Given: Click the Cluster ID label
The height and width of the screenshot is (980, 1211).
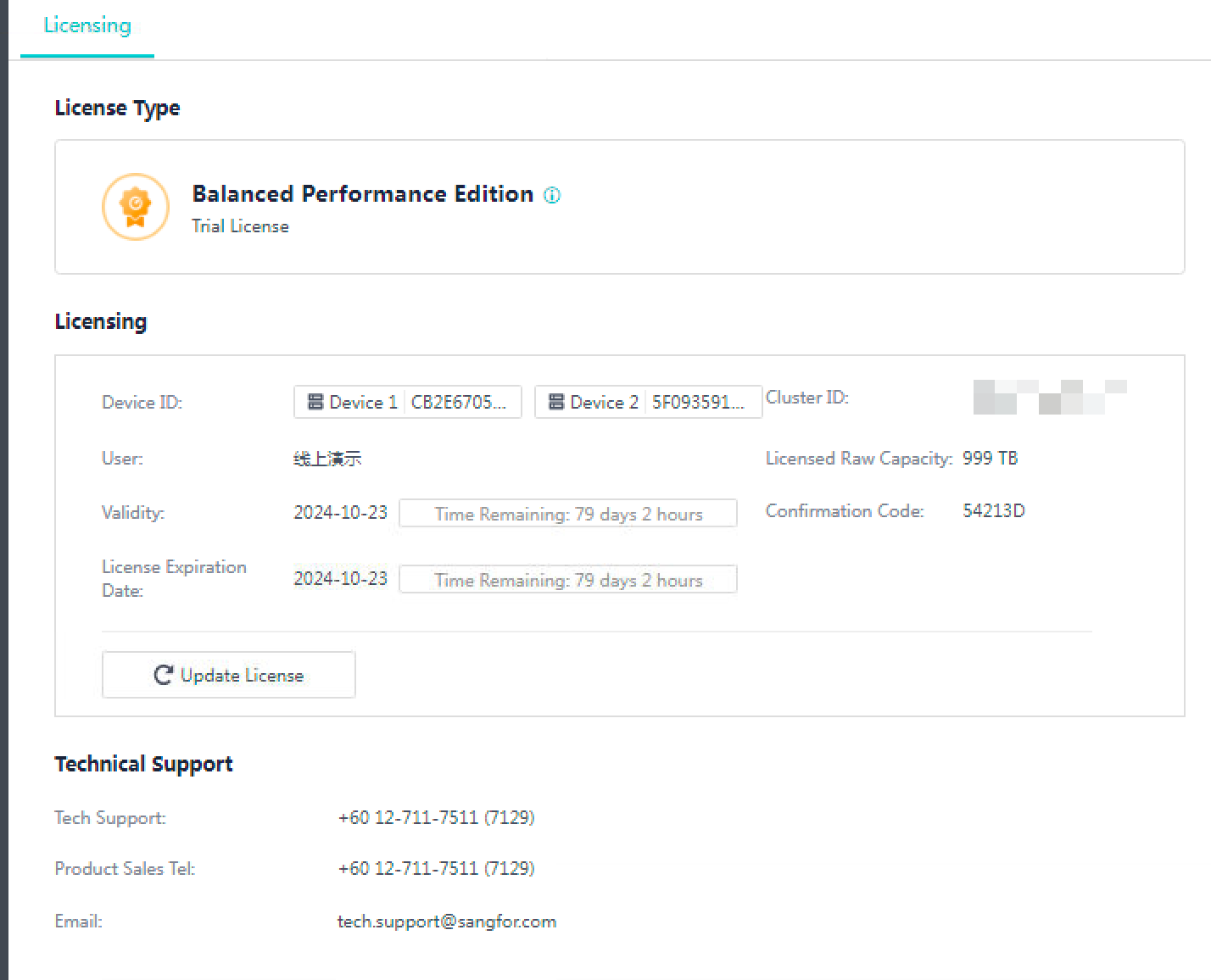Looking at the screenshot, I should tap(807, 398).
